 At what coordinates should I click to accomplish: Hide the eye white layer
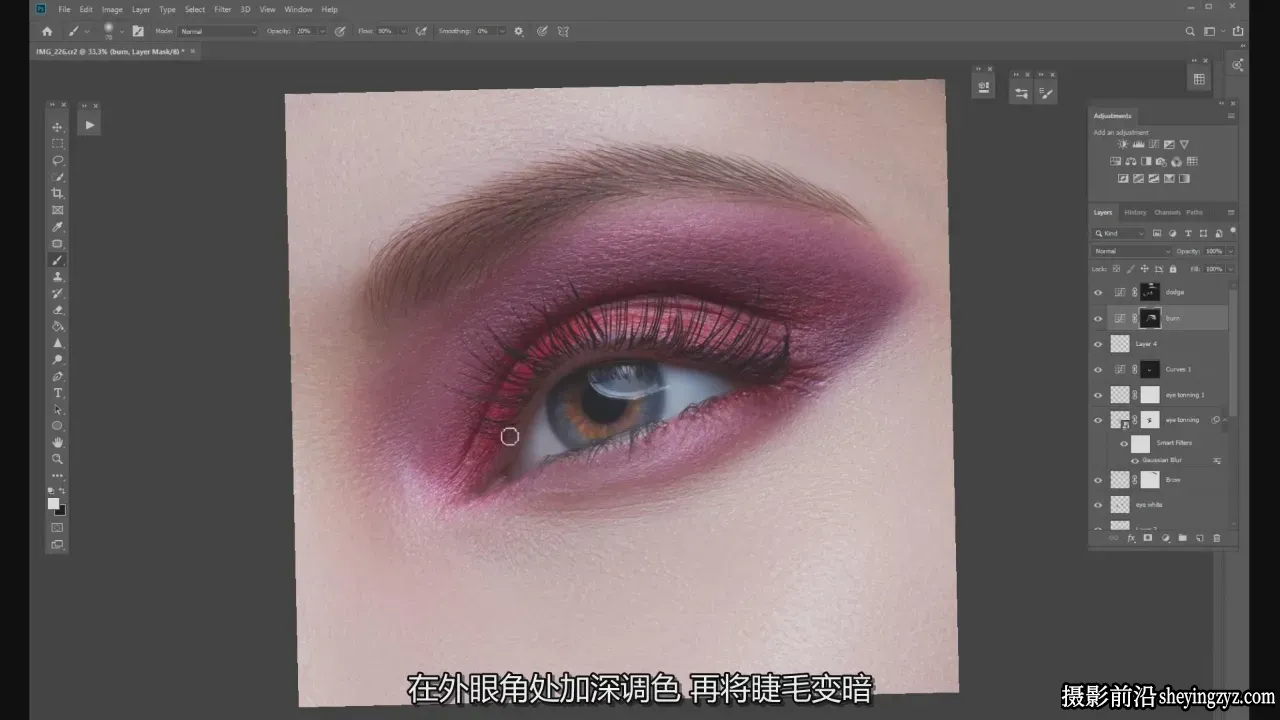point(1098,505)
